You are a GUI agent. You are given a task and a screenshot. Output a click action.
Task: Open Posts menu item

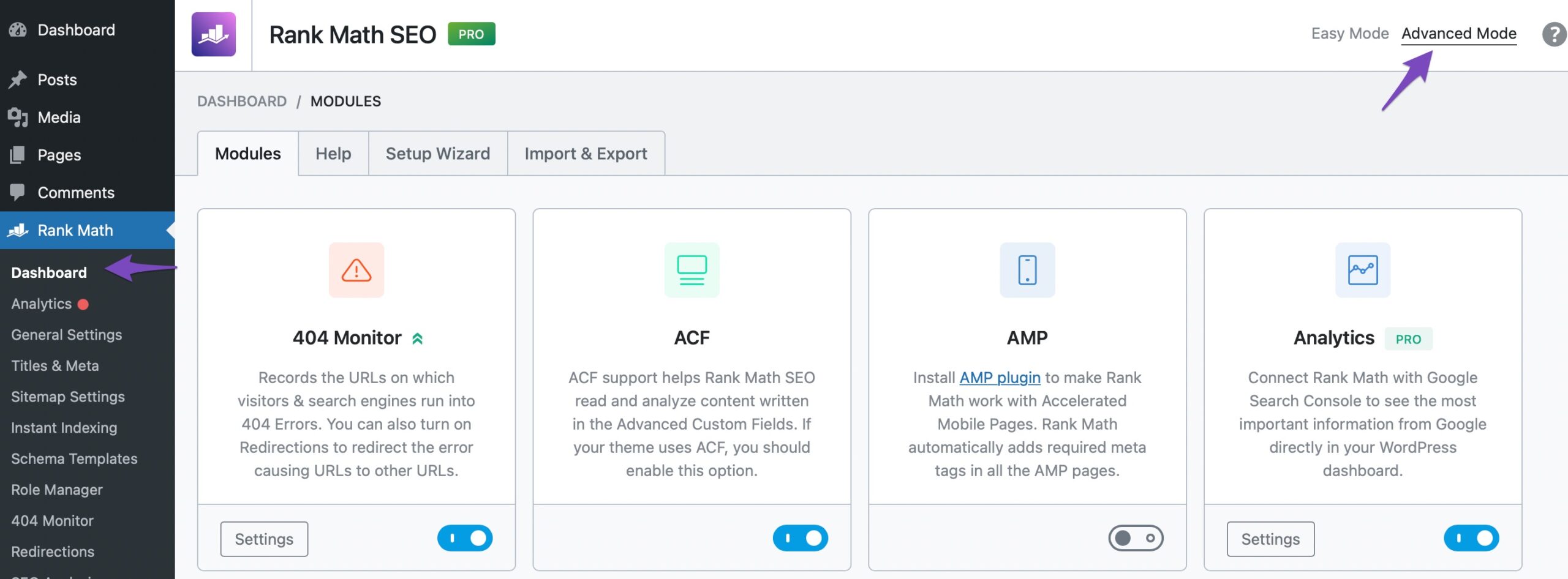pyautogui.click(x=88, y=80)
